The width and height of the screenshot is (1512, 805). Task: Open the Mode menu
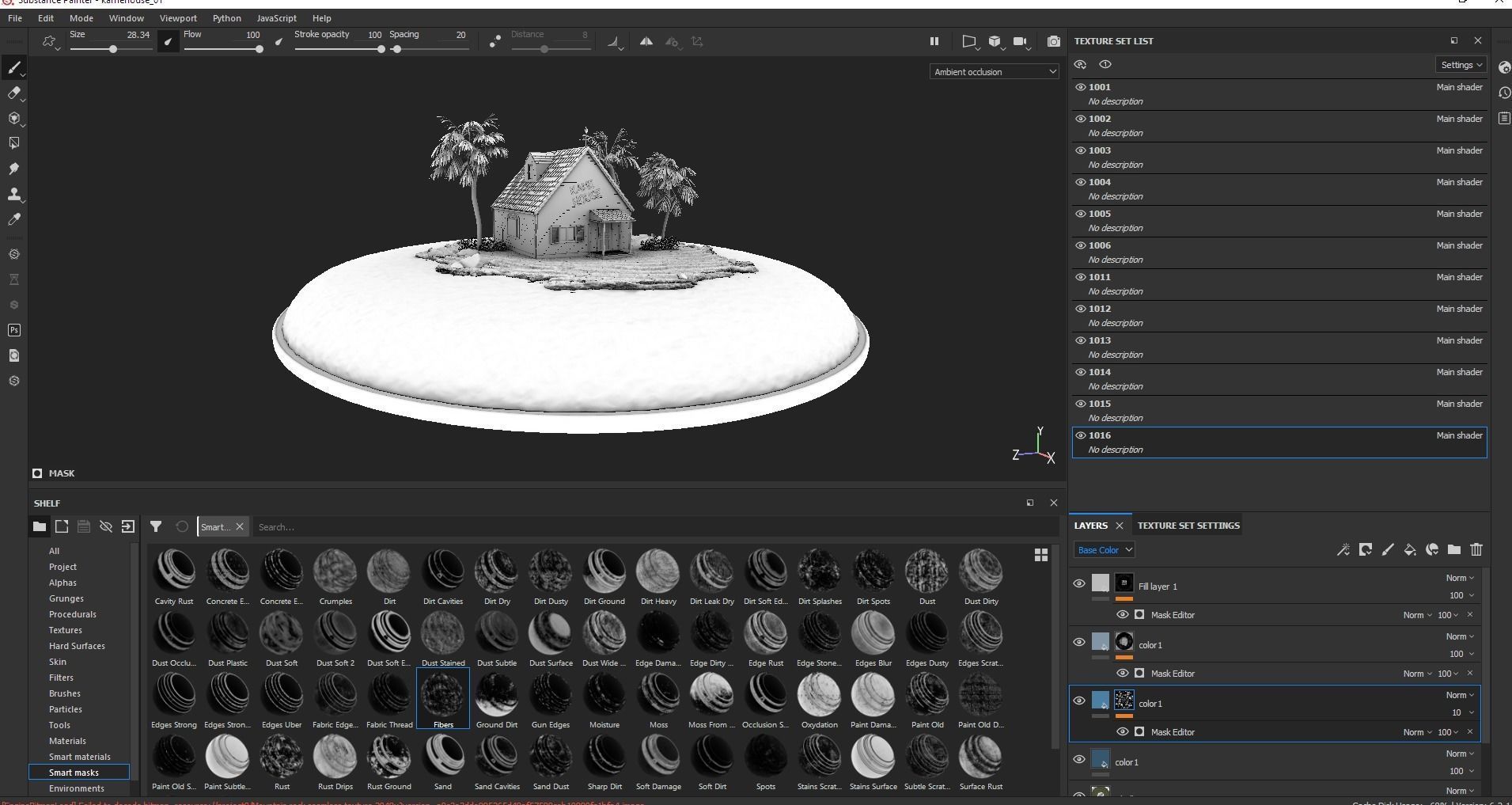(81, 17)
